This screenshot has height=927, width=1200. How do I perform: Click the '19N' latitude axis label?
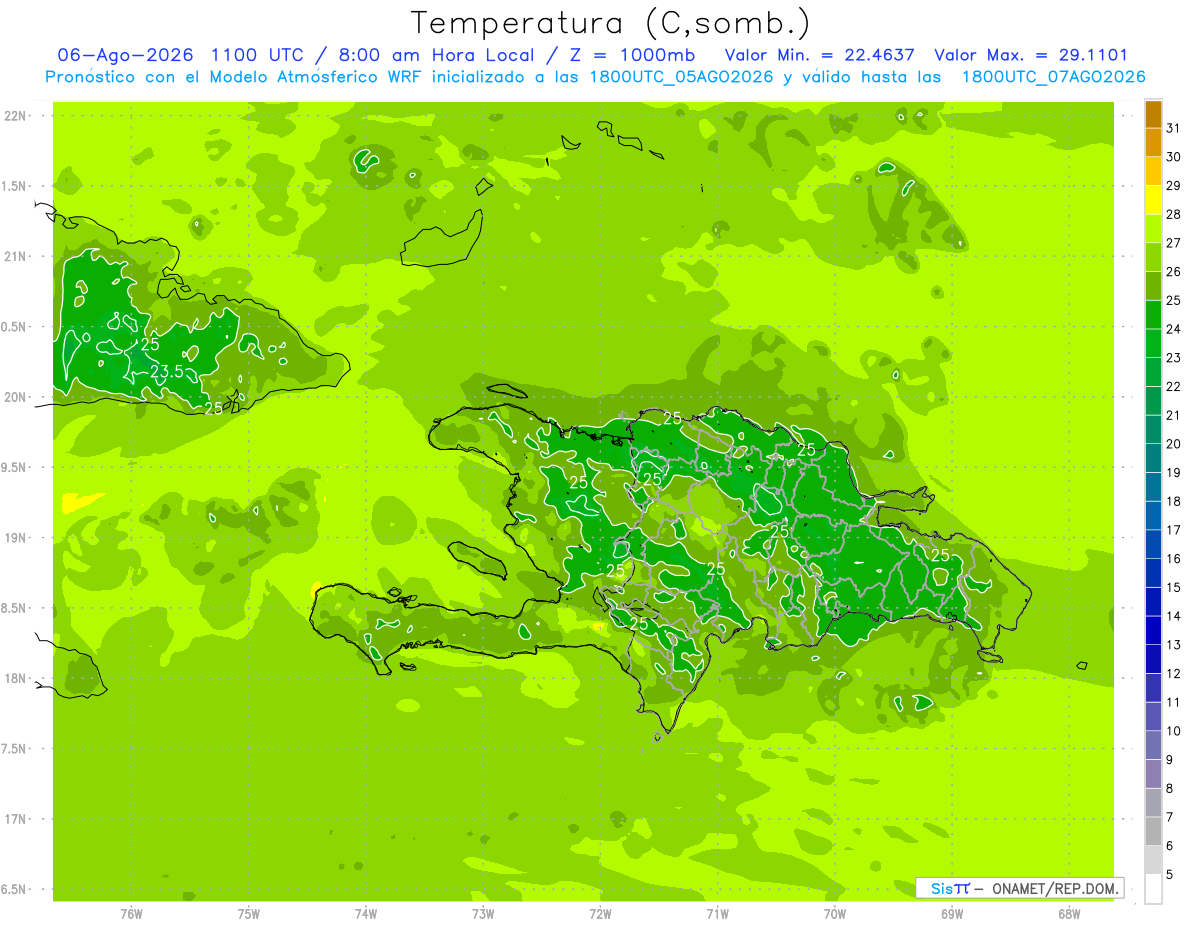pyautogui.click(x=16, y=538)
